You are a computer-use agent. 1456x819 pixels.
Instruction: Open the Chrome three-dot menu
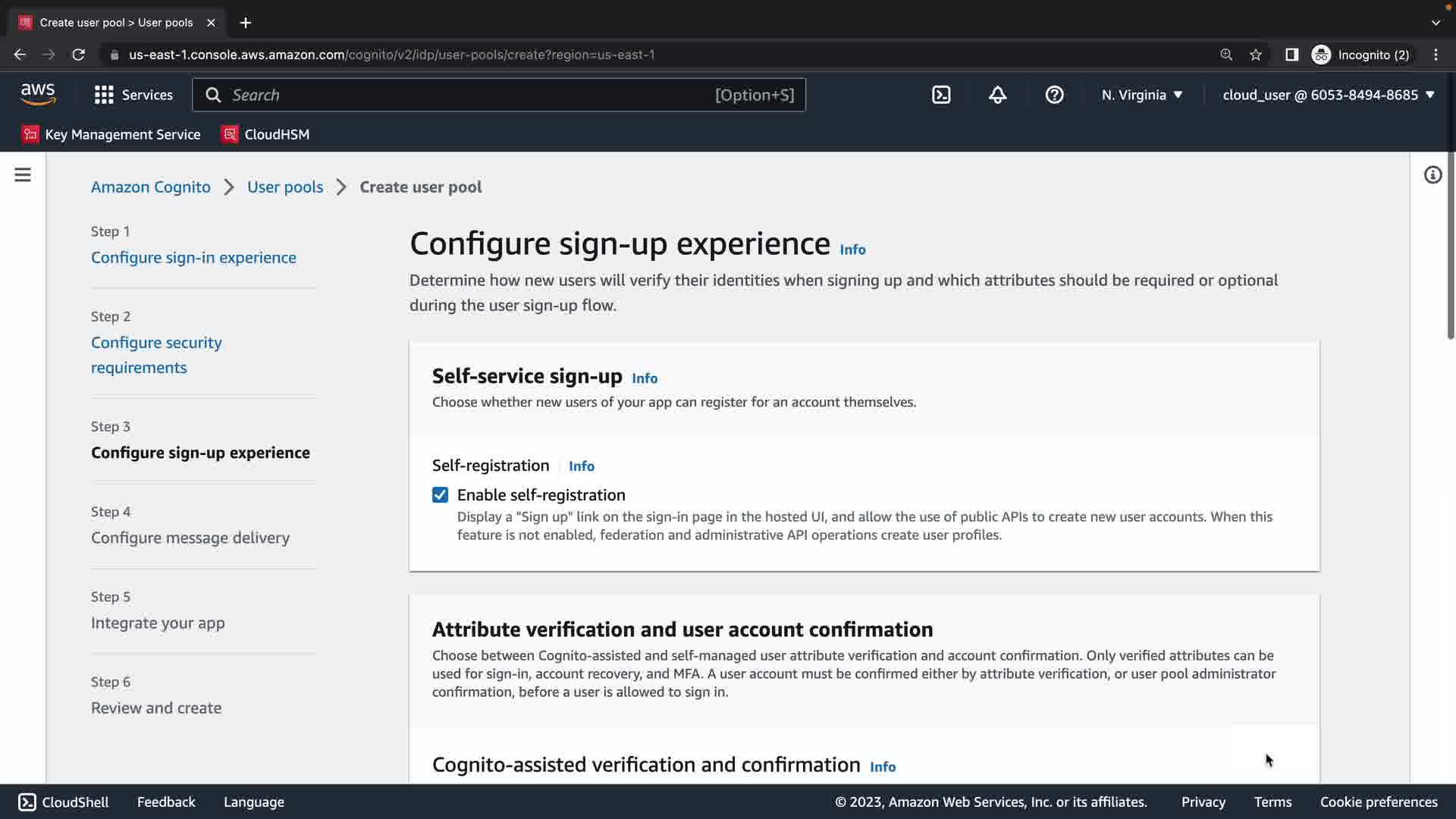(x=1436, y=55)
